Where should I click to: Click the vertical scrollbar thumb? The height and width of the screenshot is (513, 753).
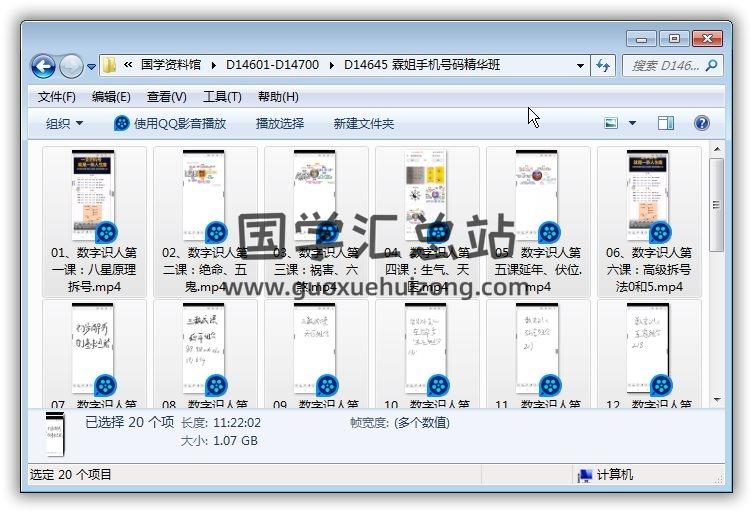(717, 205)
